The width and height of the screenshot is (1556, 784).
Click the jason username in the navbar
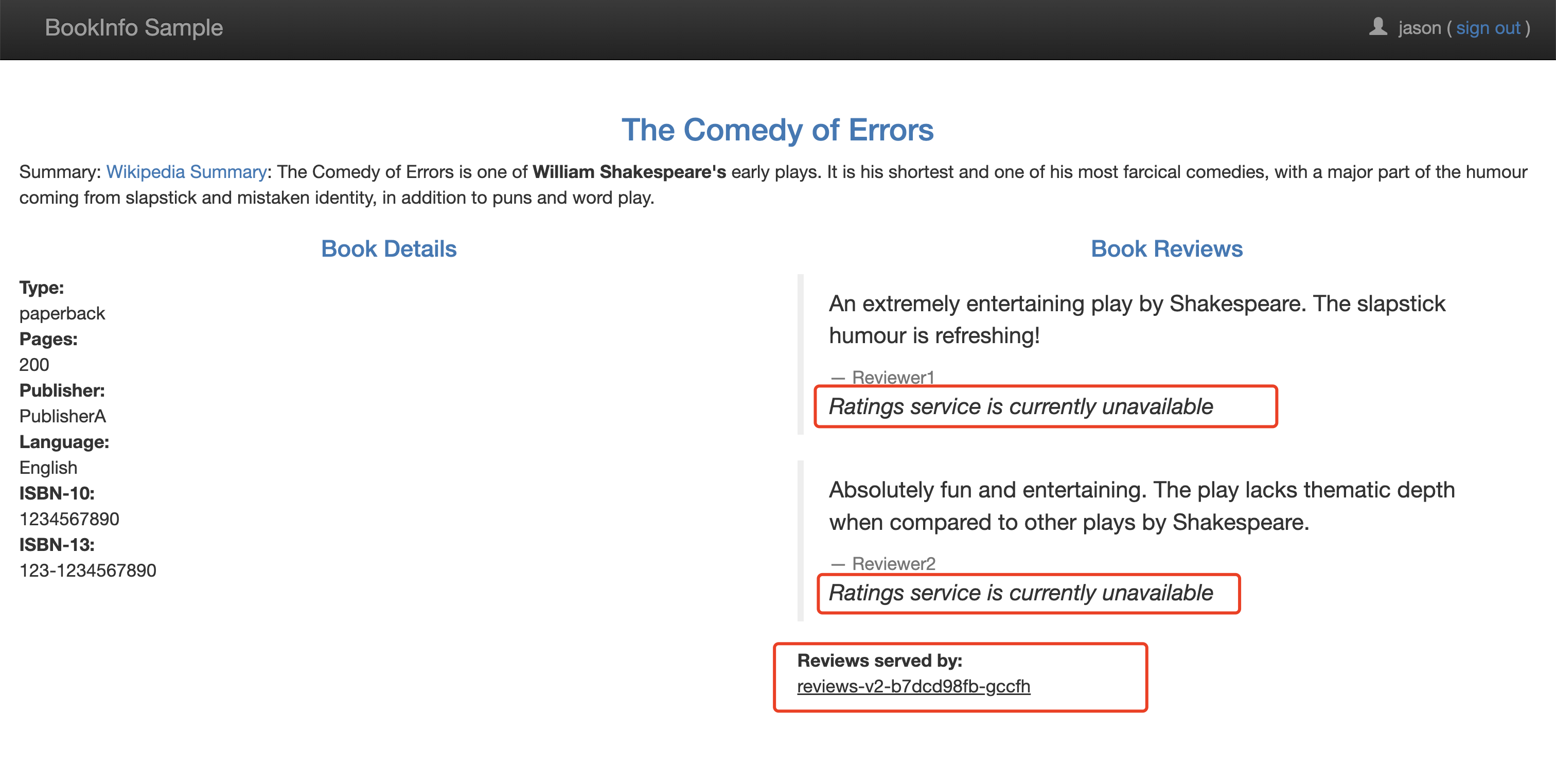tap(1420, 28)
